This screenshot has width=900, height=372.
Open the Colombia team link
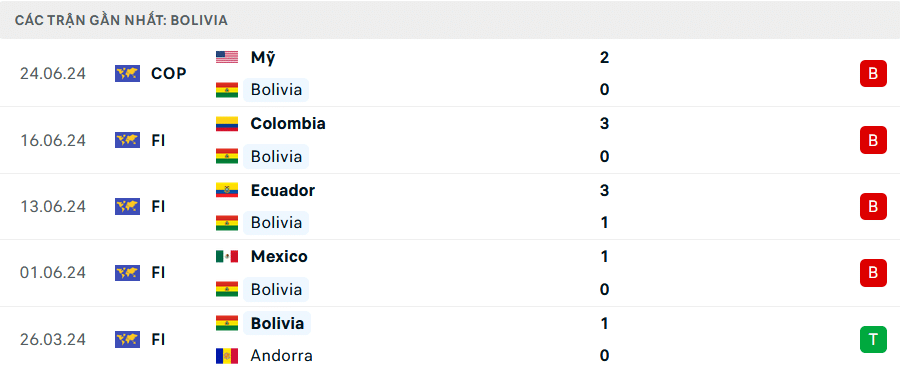click(288, 124)
